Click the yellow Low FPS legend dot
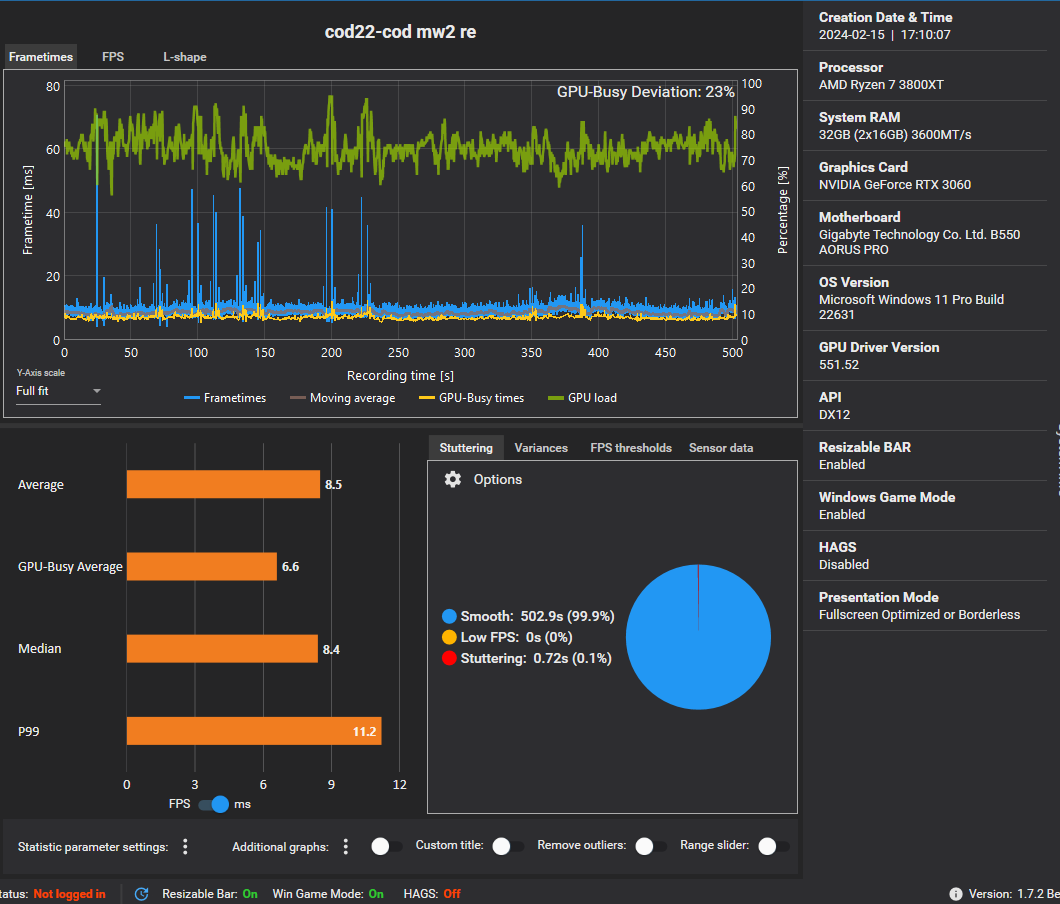Image resolution: width=1060 pixels, height=904 pixels. pyautogui.click(x=449, y=637)
